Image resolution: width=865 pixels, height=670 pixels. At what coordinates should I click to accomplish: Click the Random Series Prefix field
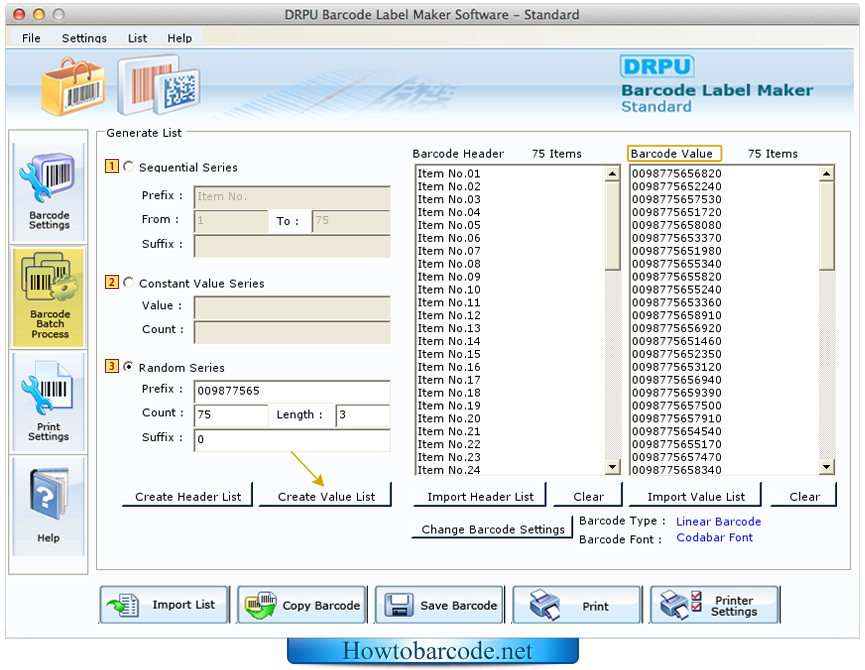pos(292,391)
